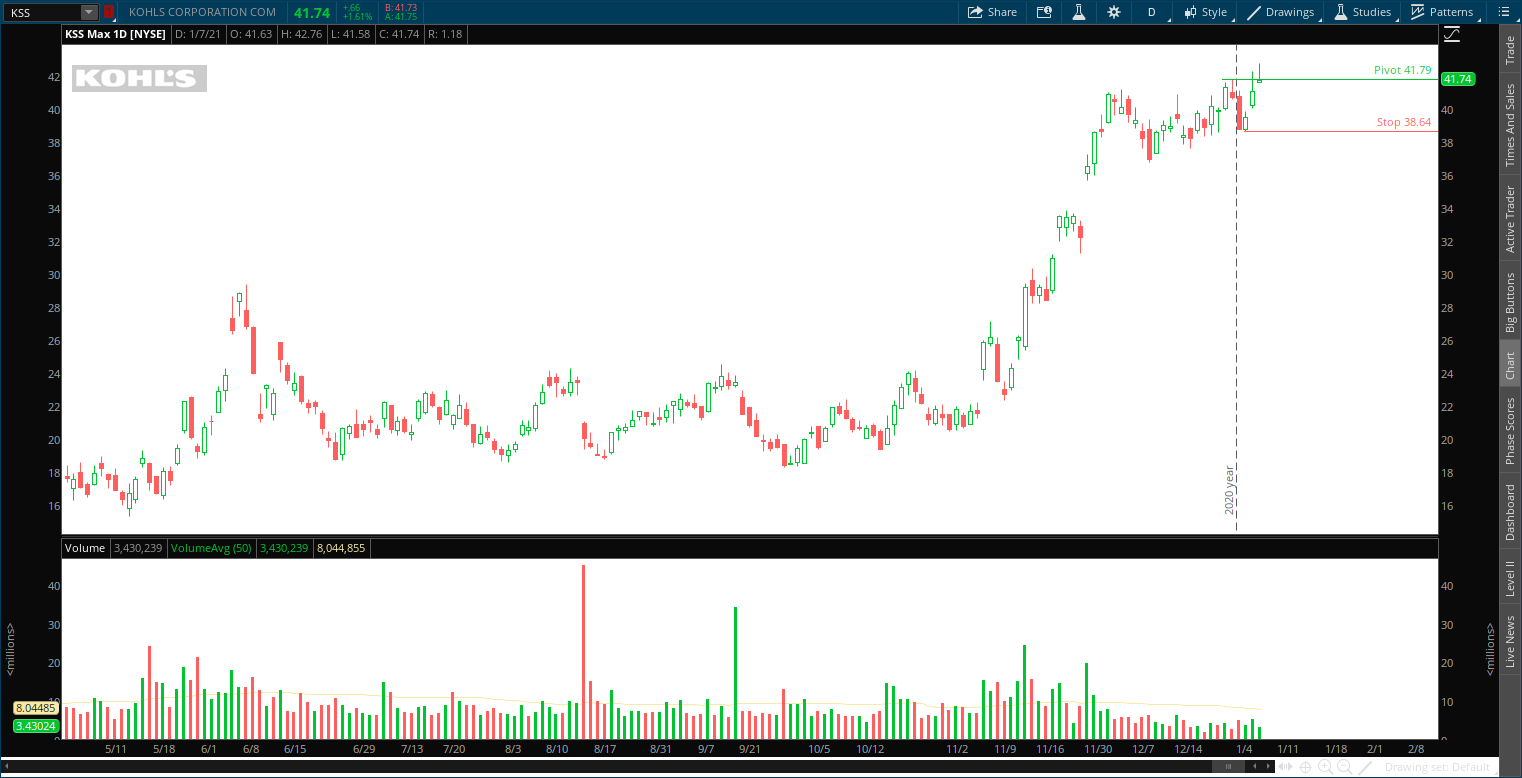Click the KSS Max 1D [NYSE] chart label
Screen dimensions: 1522x778
tap(116, 34)
